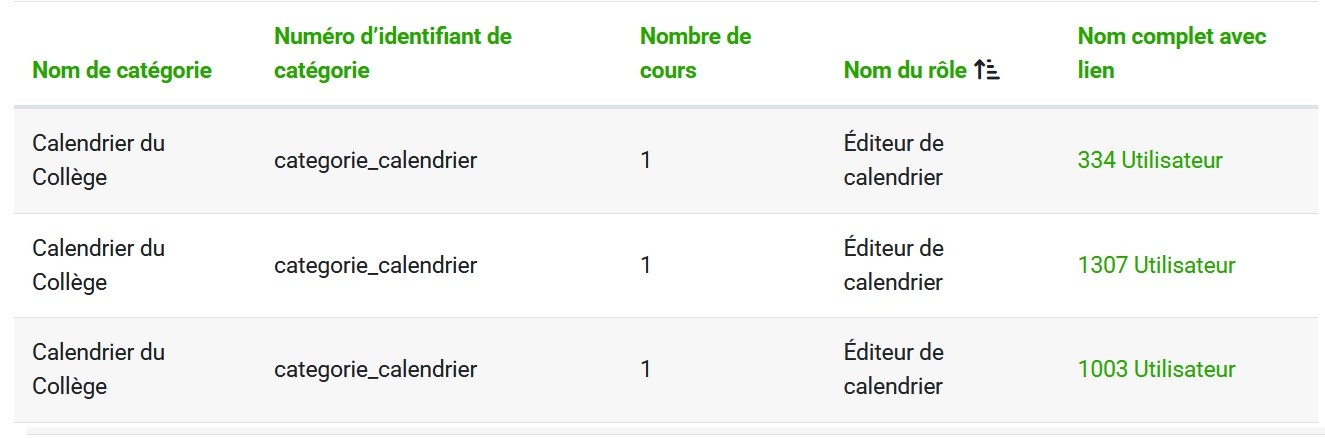The height and width of the screenshot is (438, 1325).
Task: Open the 1003 Utilisateur profile link
Action: pos(1156,369)
